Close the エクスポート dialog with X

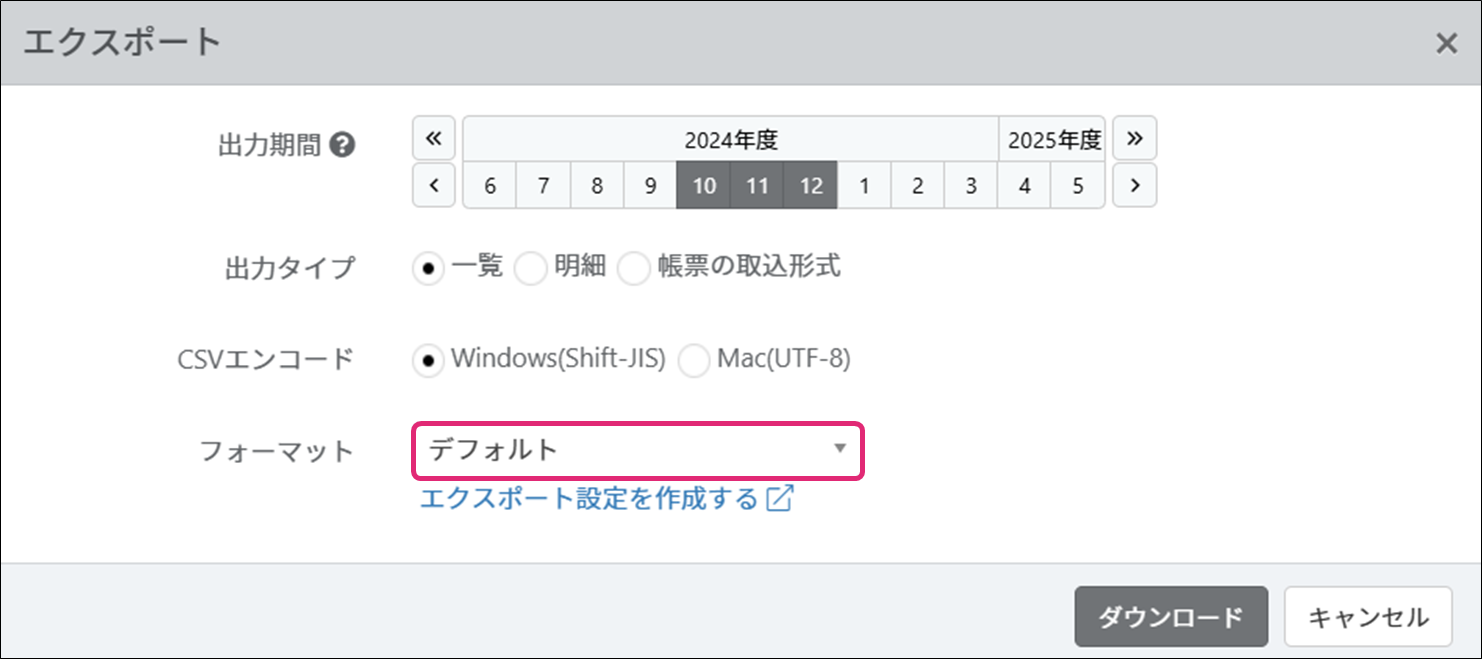(1446, 43)
